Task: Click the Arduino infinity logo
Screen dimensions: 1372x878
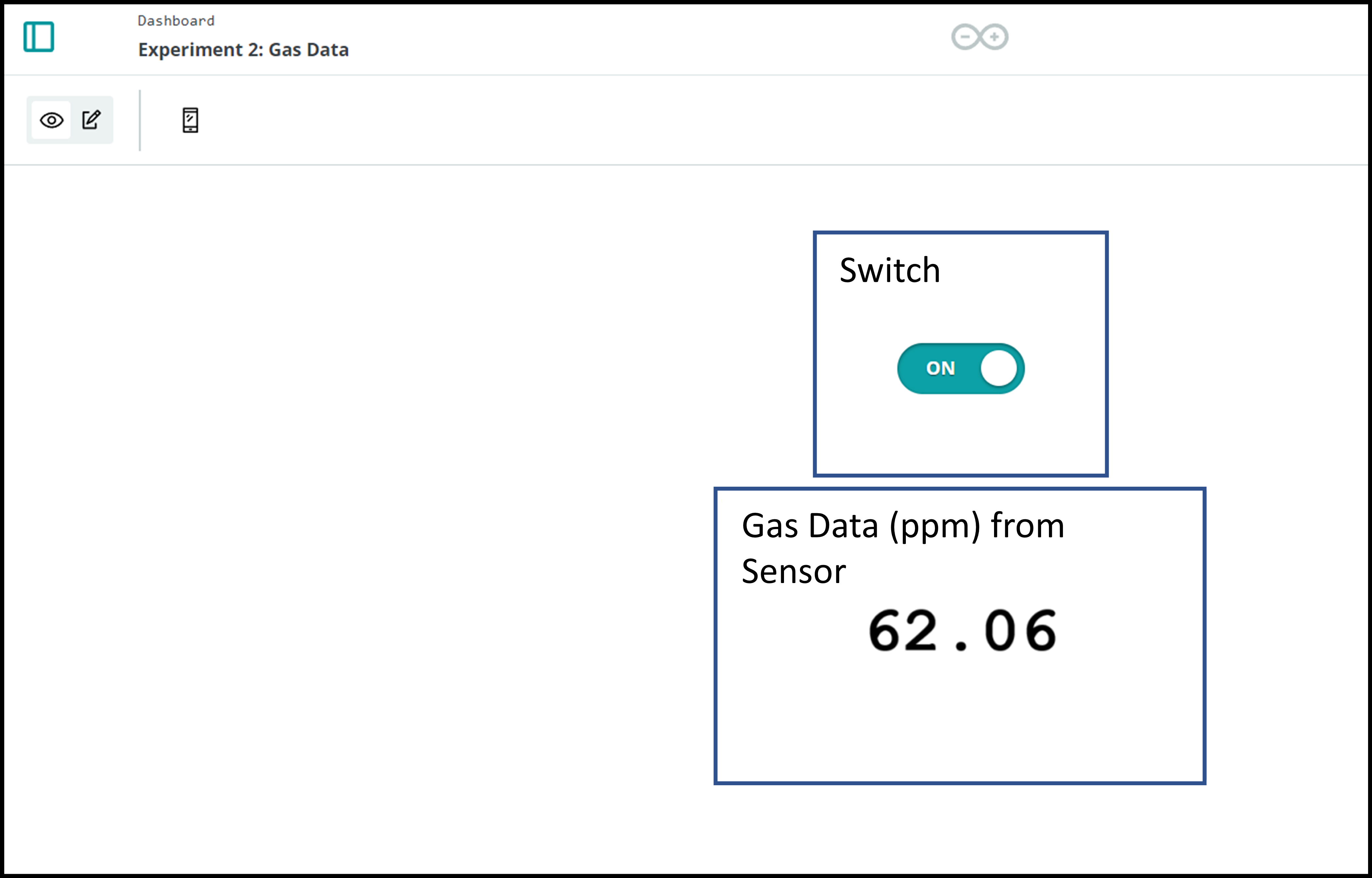Action: 979,37
